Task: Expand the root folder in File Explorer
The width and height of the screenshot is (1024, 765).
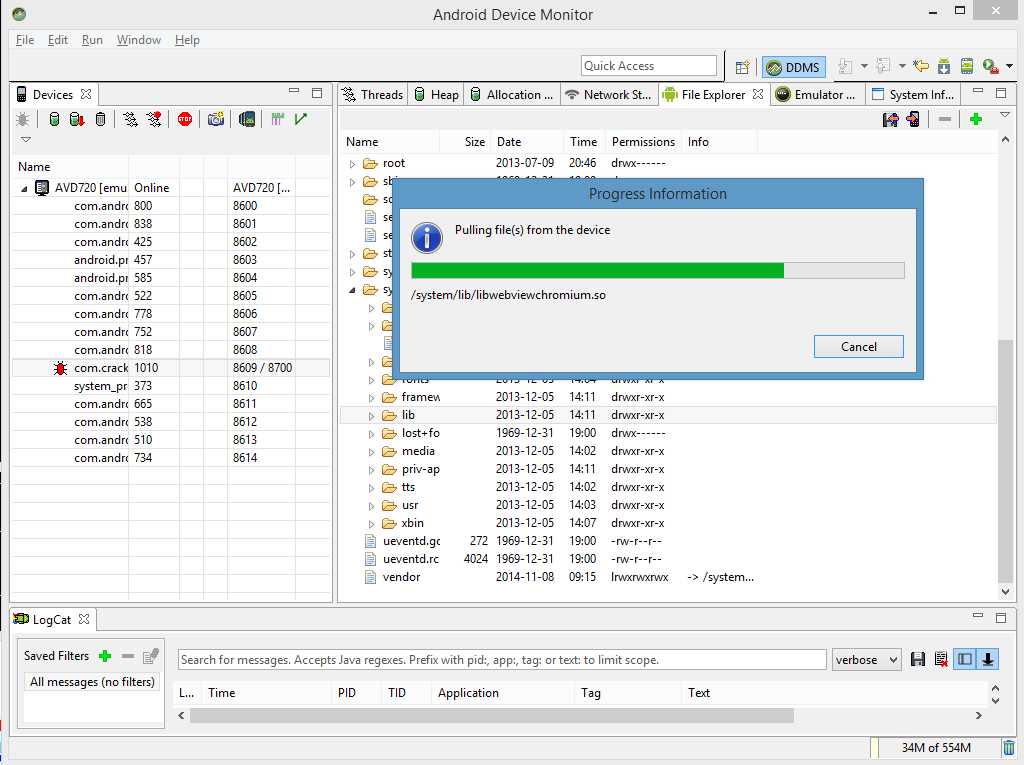Action: [x=353, y=163]
